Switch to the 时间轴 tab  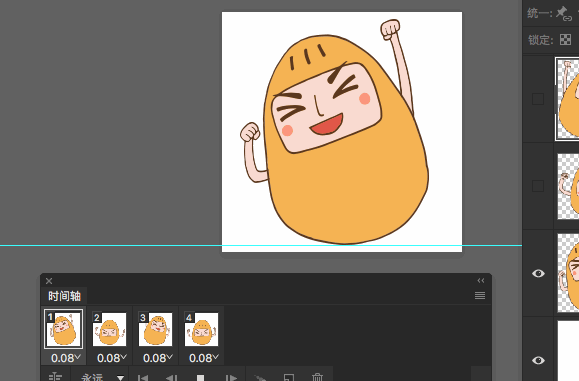(64, 296)
